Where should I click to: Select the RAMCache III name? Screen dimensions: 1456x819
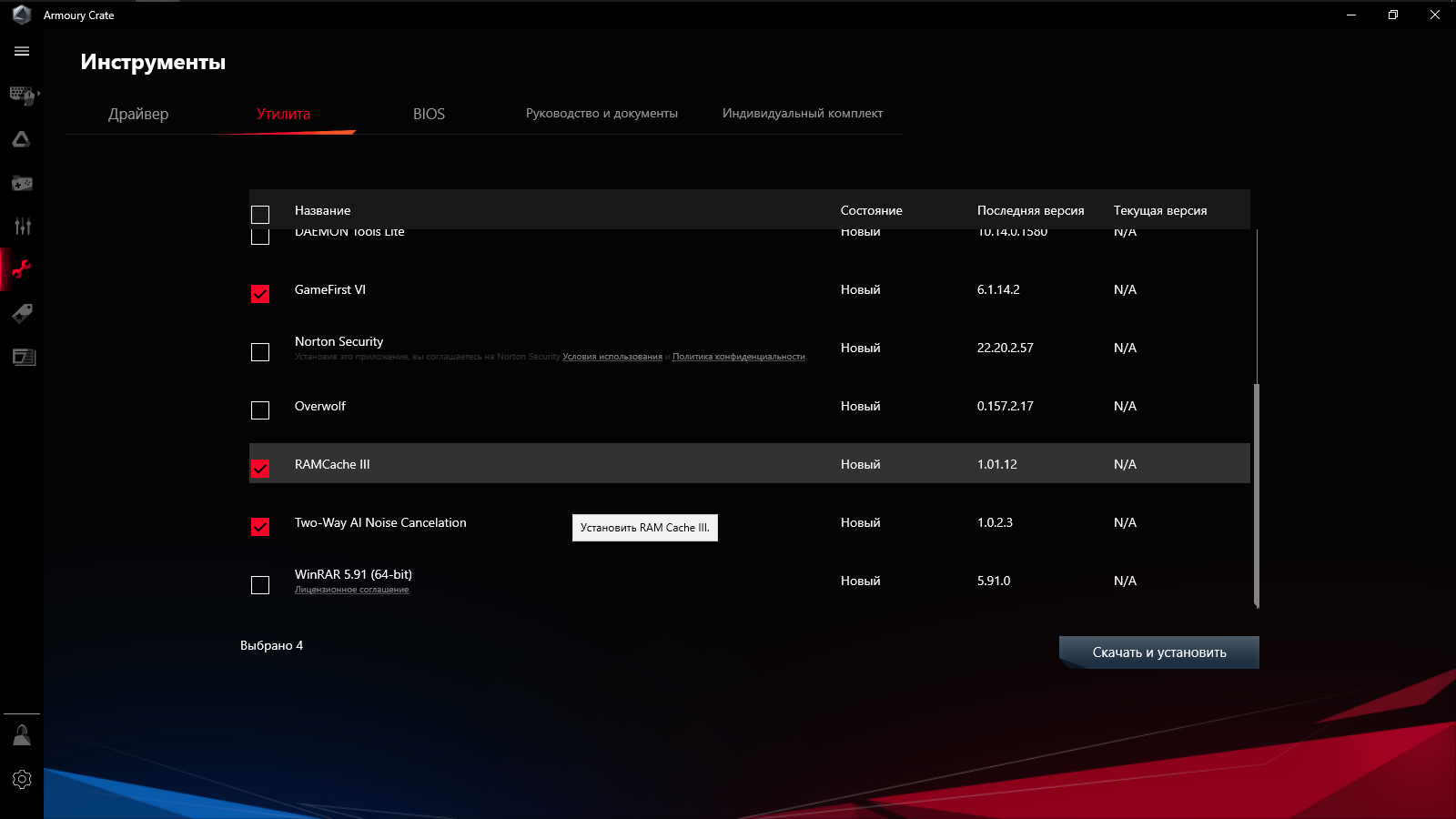332,464
